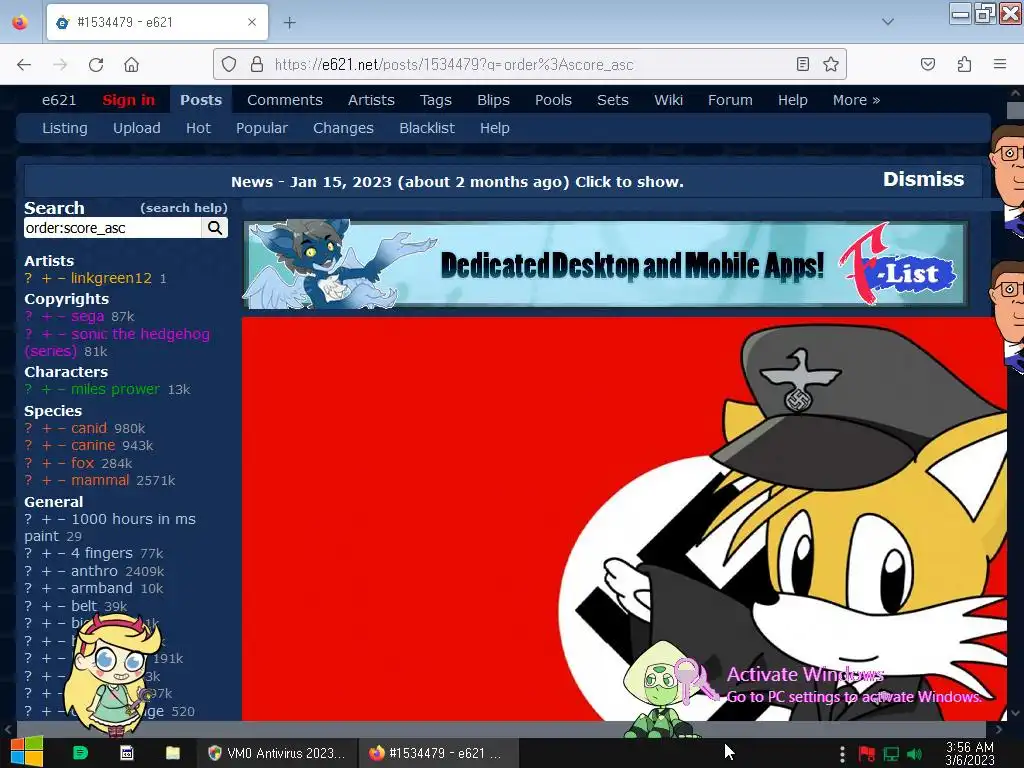This screenshot has height=768, width=1024.
Task: Open the extensions puzzle icon
Action: tap(964, 64)
